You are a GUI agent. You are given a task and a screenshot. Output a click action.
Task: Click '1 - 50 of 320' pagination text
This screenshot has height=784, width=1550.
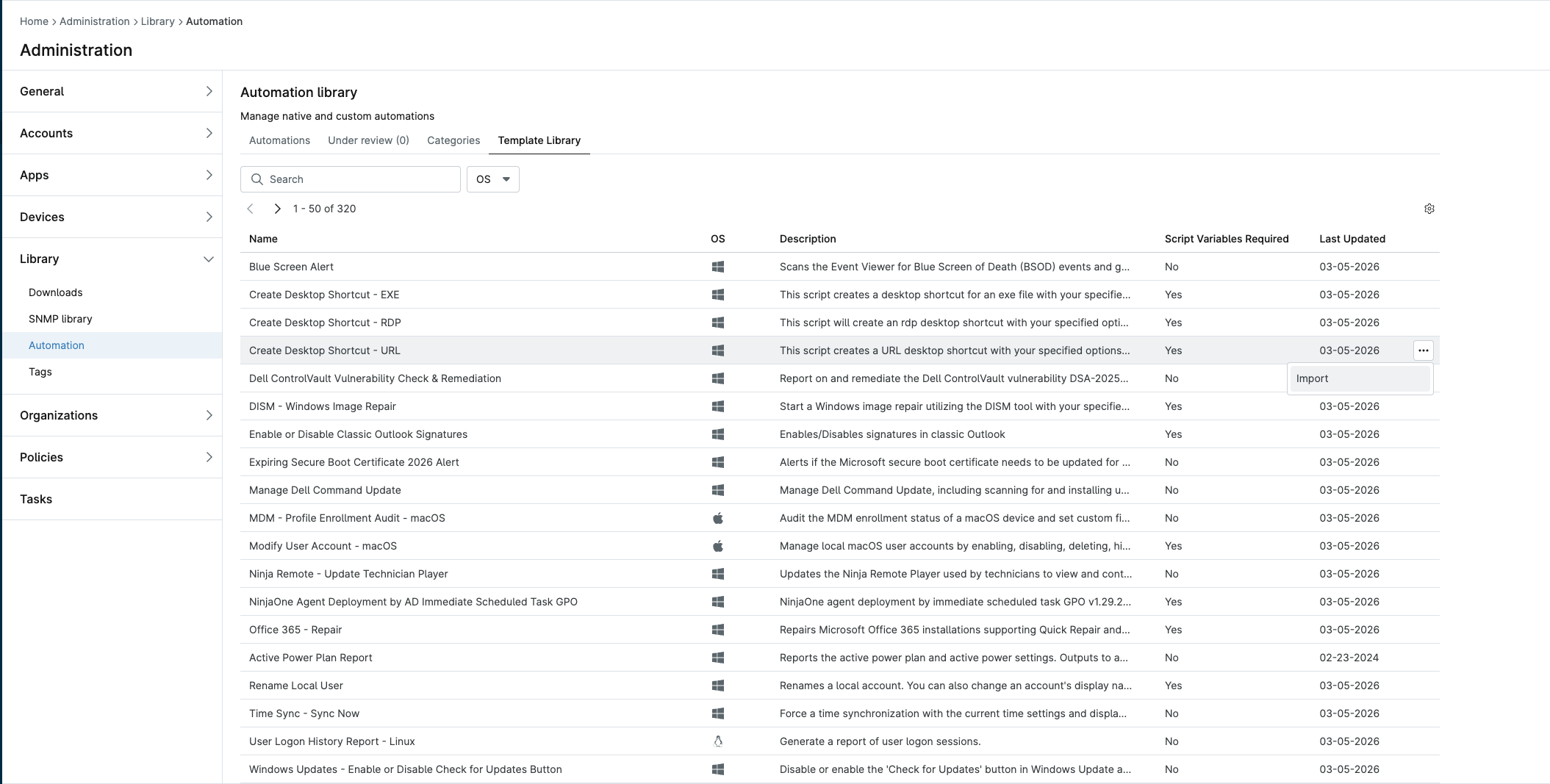click(324, 209)
